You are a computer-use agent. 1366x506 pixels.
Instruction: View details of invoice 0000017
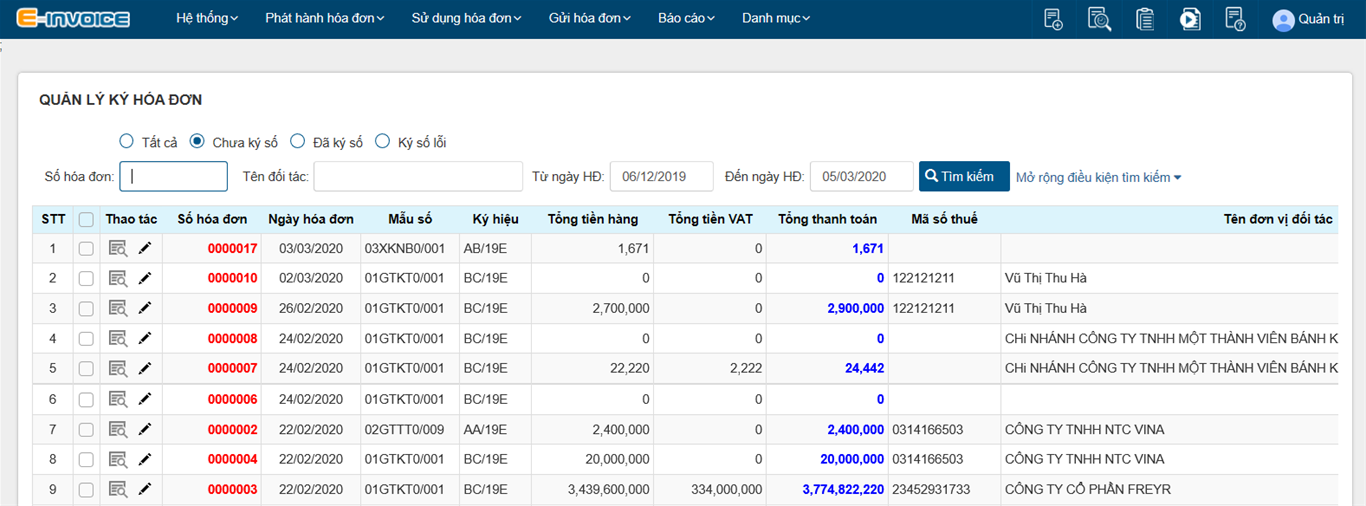click(118, 249)
